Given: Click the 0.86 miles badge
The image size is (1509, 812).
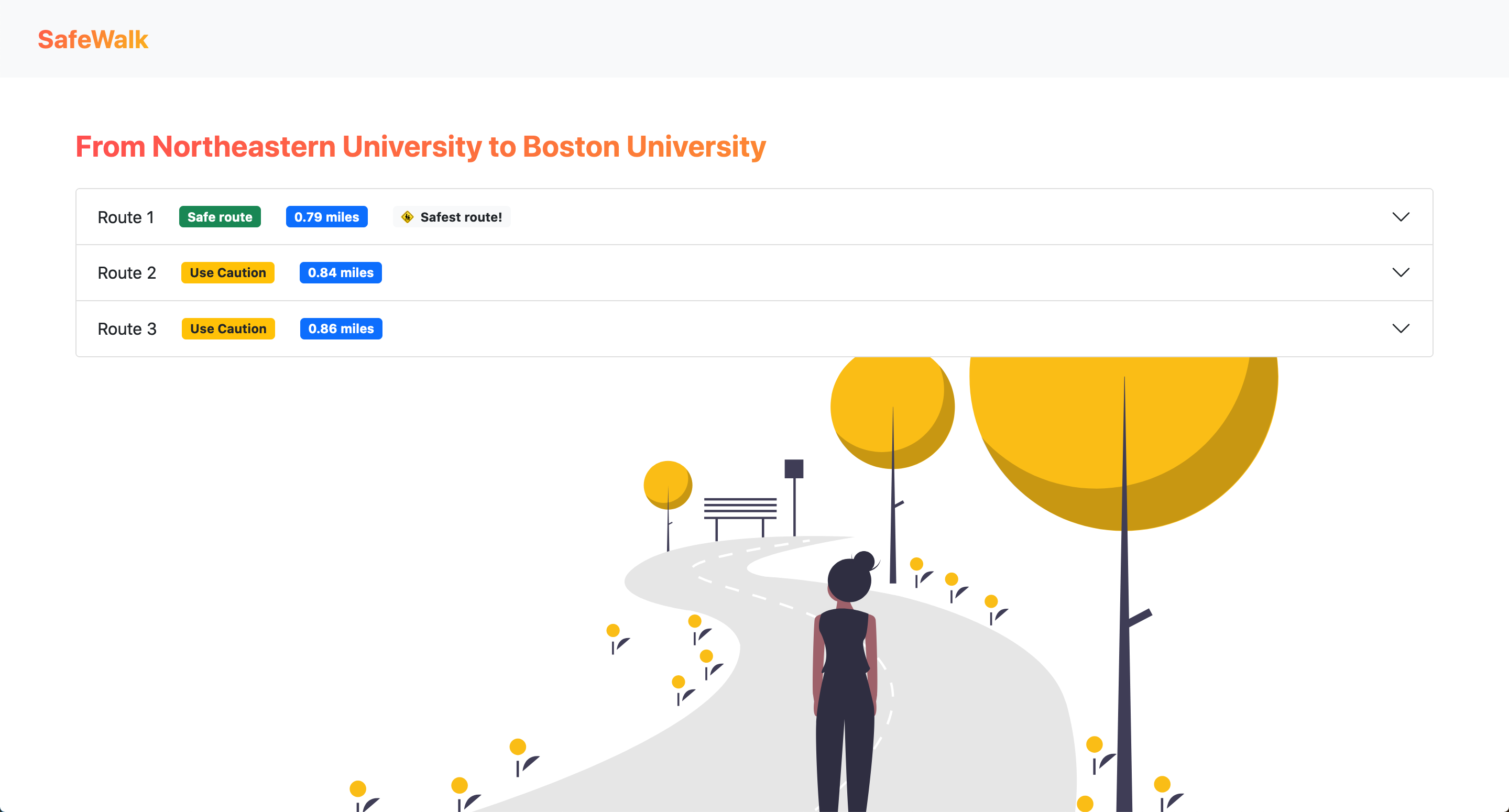Looking at the screenshot, I should pos(341,328).
